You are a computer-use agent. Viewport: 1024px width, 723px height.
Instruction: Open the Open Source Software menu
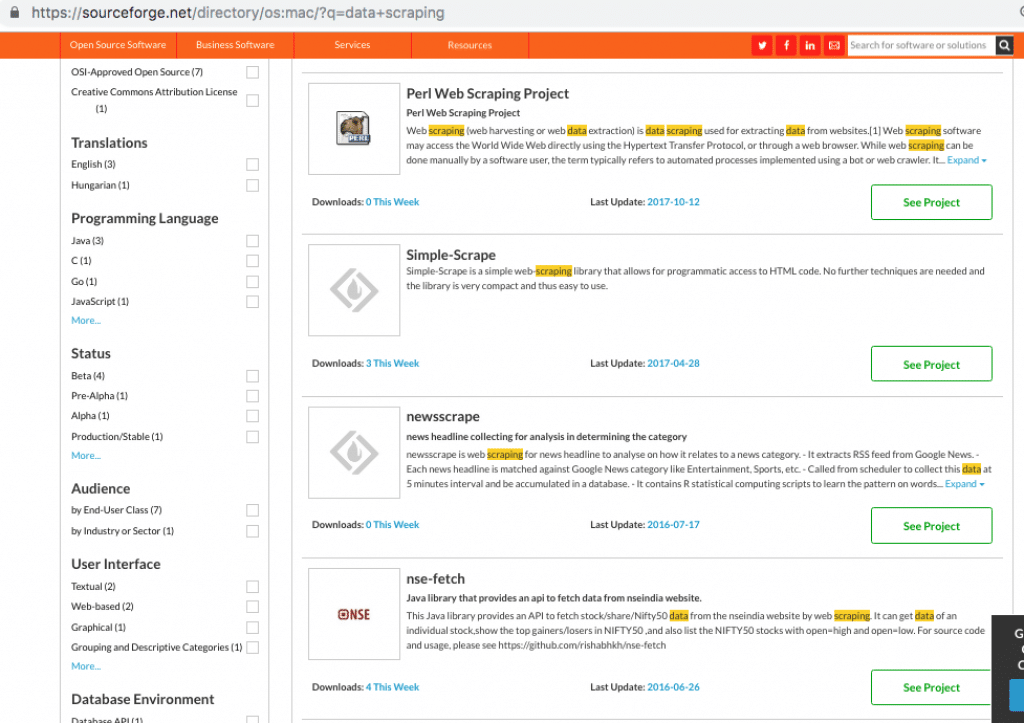(x=118, y=45)
